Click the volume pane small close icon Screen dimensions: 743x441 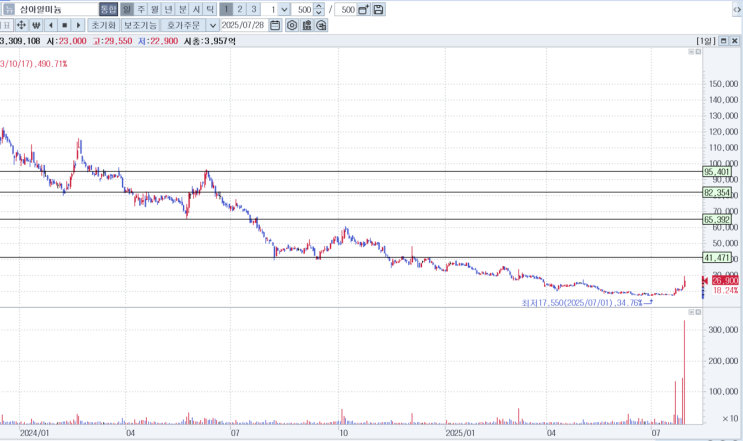tap(698, 312)
